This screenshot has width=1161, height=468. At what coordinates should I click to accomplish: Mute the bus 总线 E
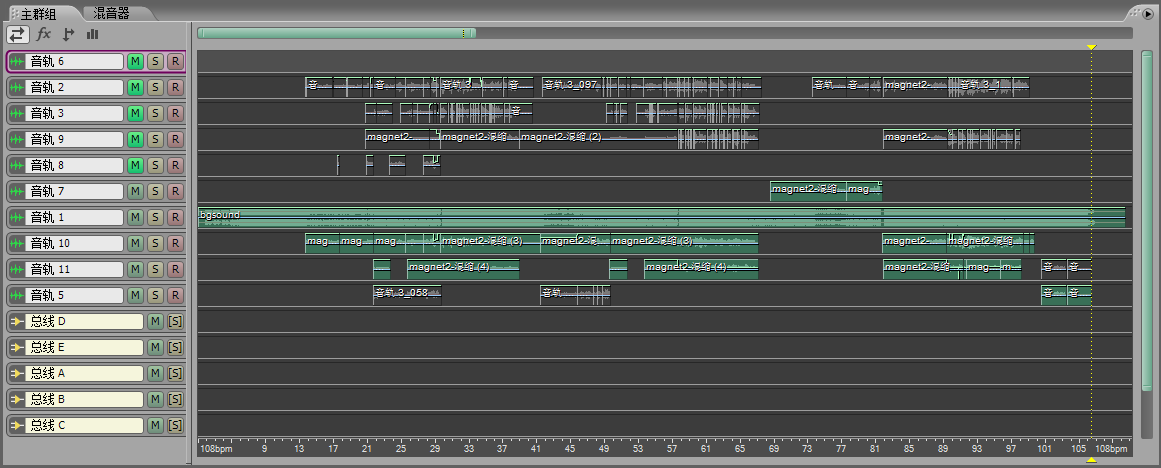(x=155, y=347)
